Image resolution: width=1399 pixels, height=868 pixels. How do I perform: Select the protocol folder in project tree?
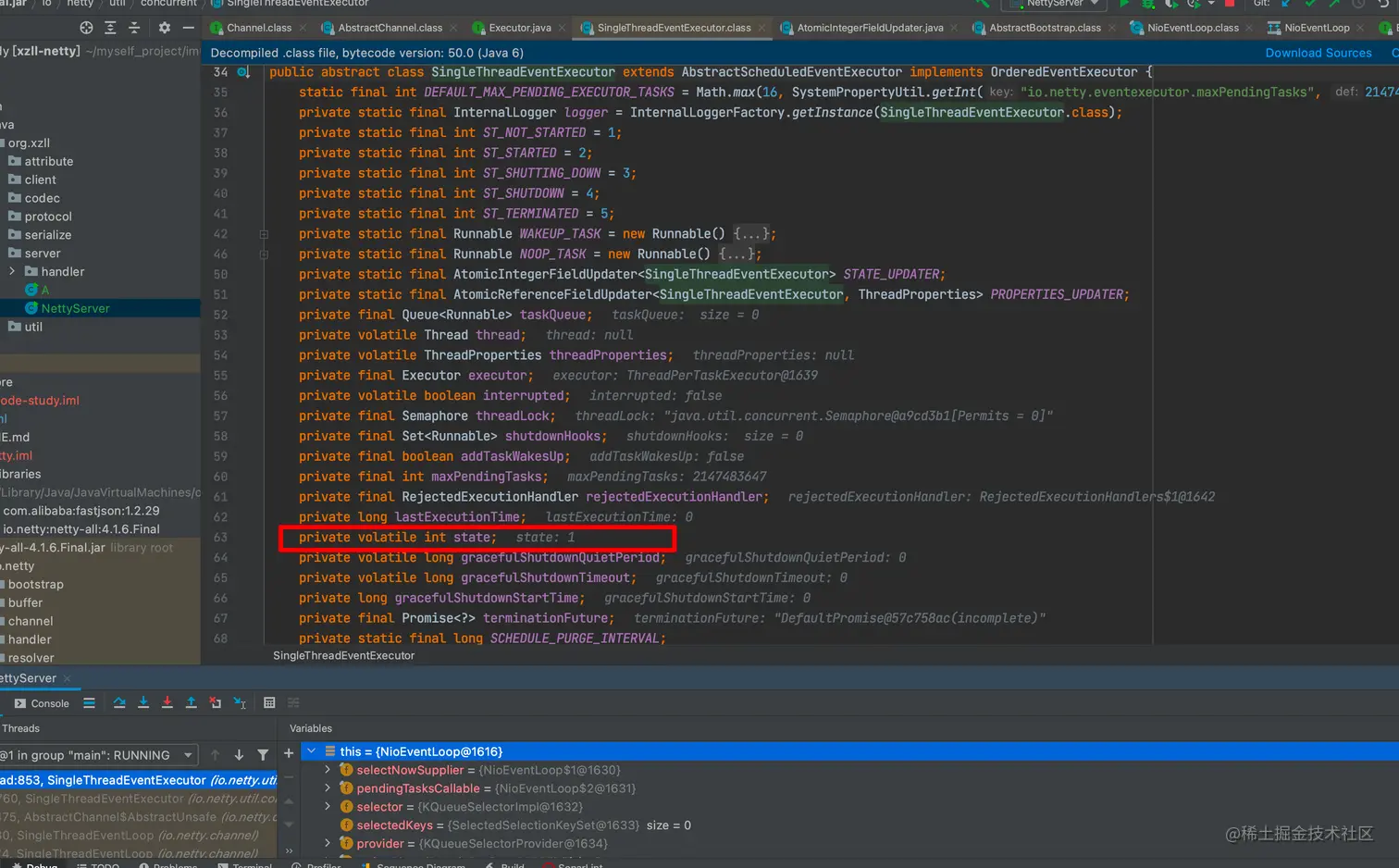click(x=48, y=217)
